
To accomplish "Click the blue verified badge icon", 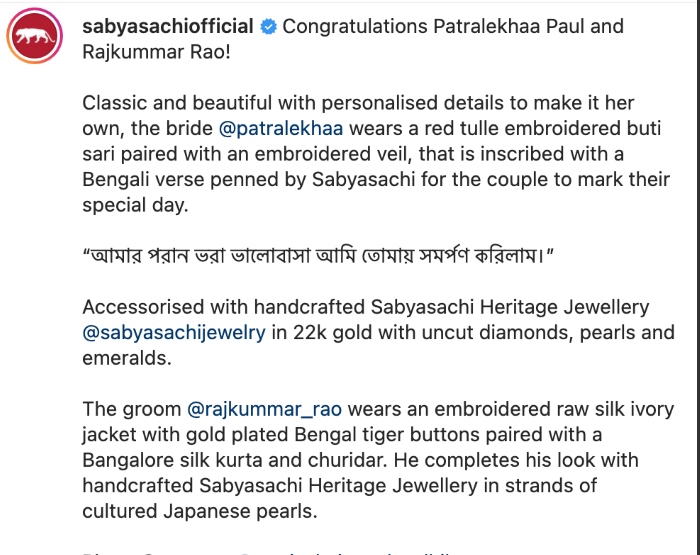I will (268, 27).
